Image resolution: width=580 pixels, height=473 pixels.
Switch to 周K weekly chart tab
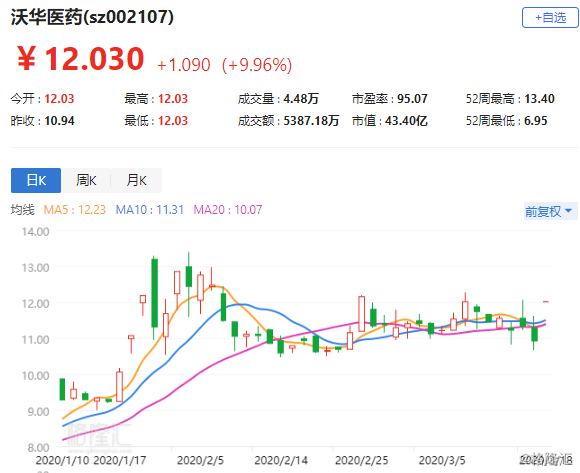coord(86,180)
